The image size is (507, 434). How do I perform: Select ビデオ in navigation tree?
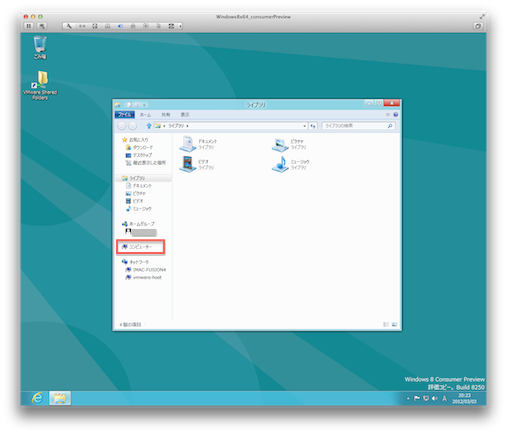coord(134,201)
